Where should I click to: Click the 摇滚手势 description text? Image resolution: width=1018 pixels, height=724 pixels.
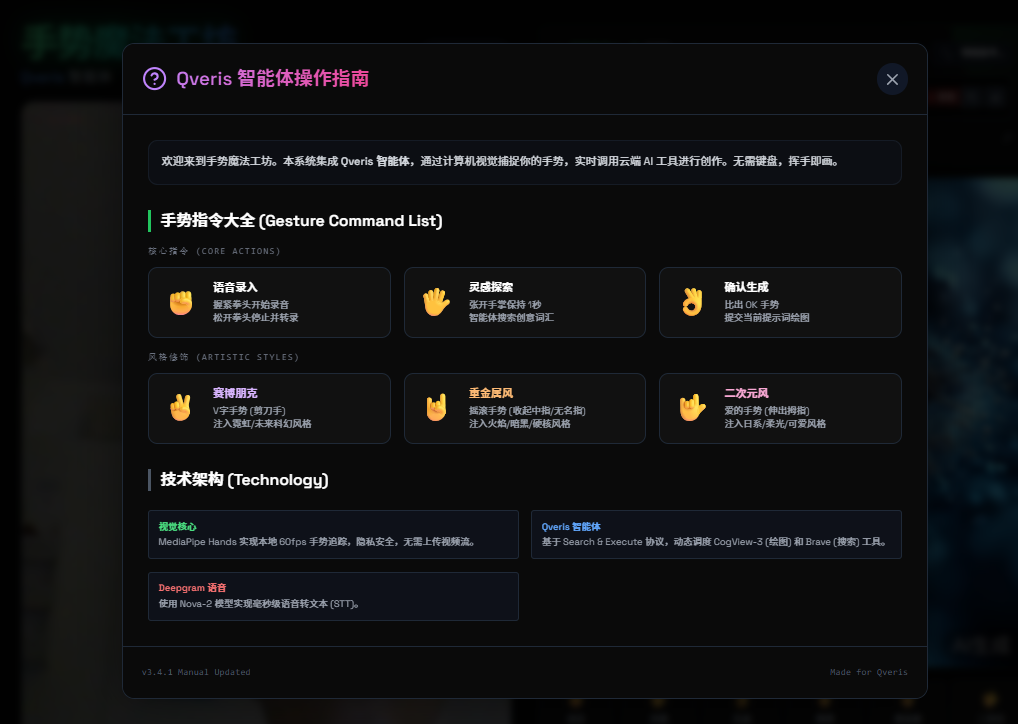pyautogui.click(x=527, y=410)
